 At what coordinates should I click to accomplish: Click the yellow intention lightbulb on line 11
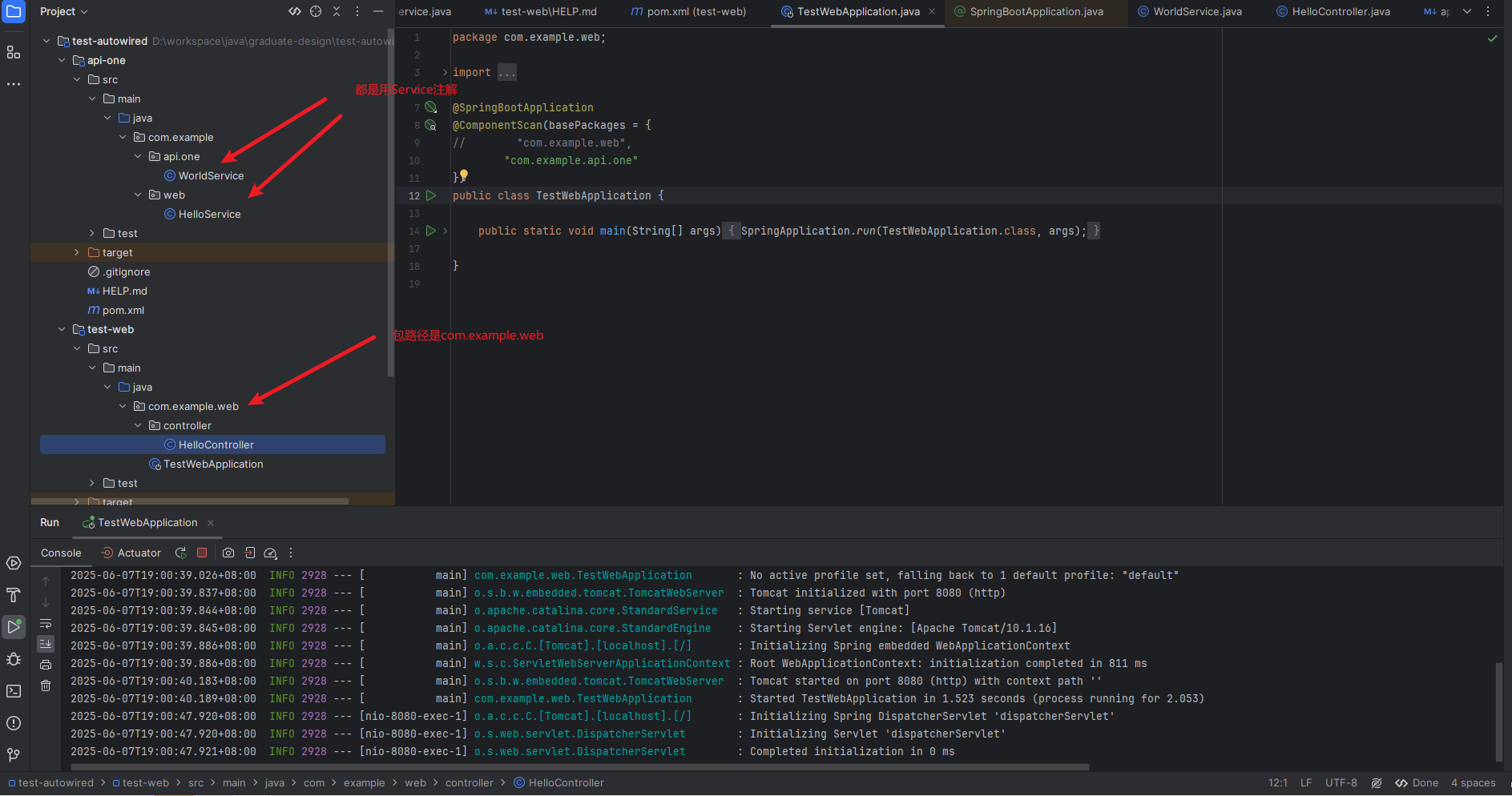pyautogui.click(x=463, y=175)
